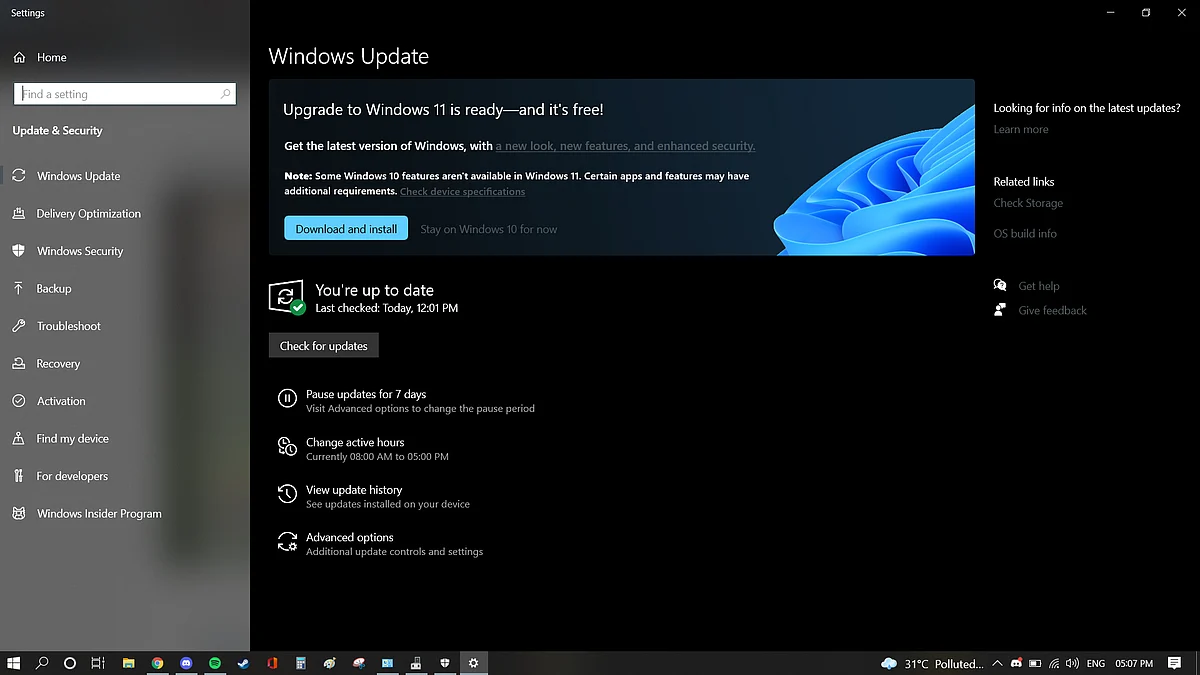Open Cortana from the taskbar
The image size is (1200, 675).
pyautogui.click(x=70, y=663)
